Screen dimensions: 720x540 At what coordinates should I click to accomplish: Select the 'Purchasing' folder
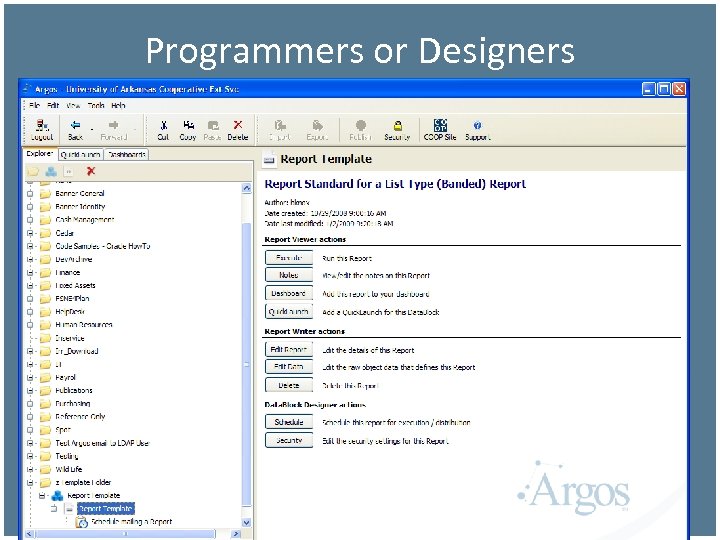(x=73, y=404)
